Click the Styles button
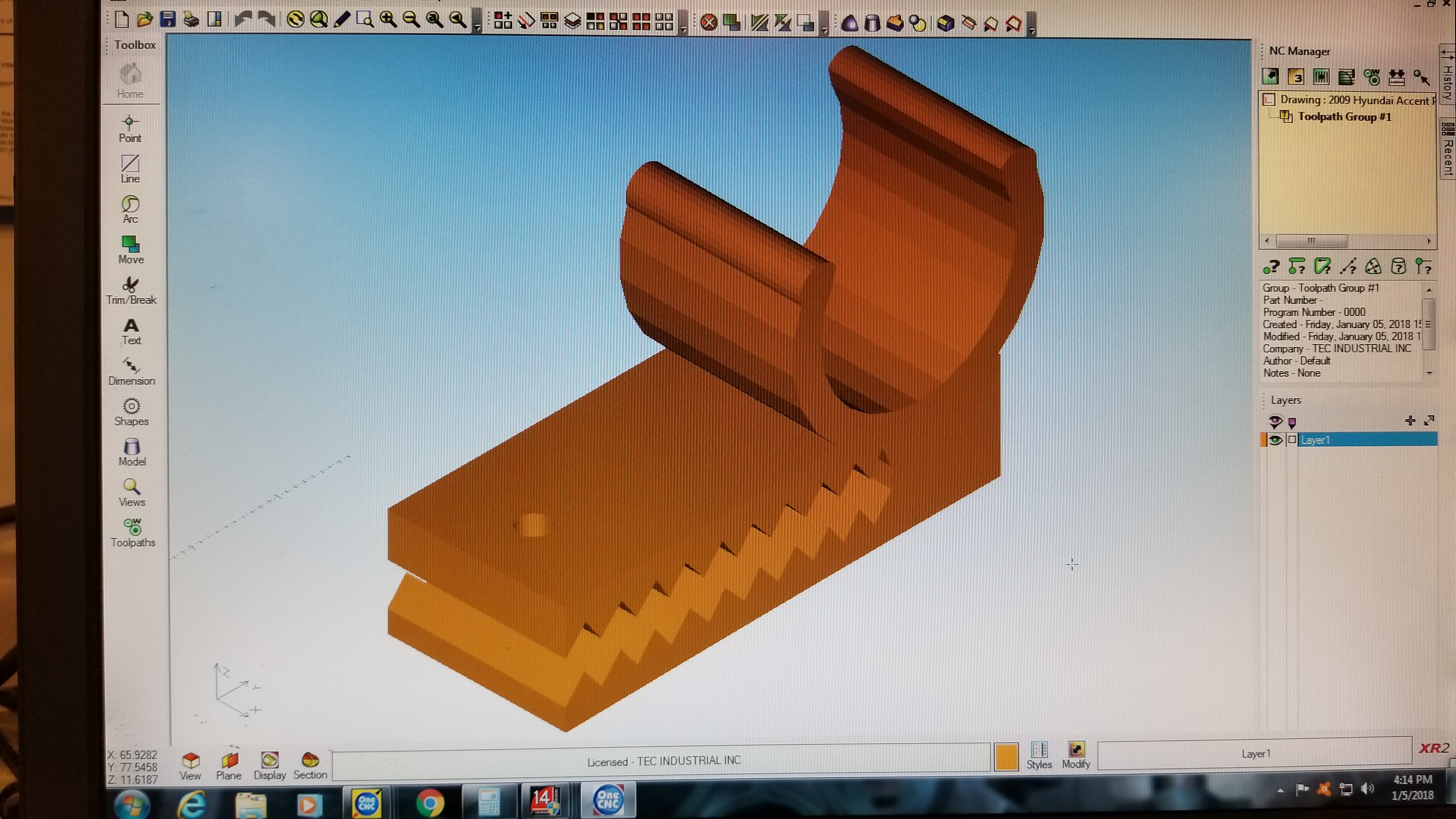Viewport: 1456px width, 819px height. 1039,756
